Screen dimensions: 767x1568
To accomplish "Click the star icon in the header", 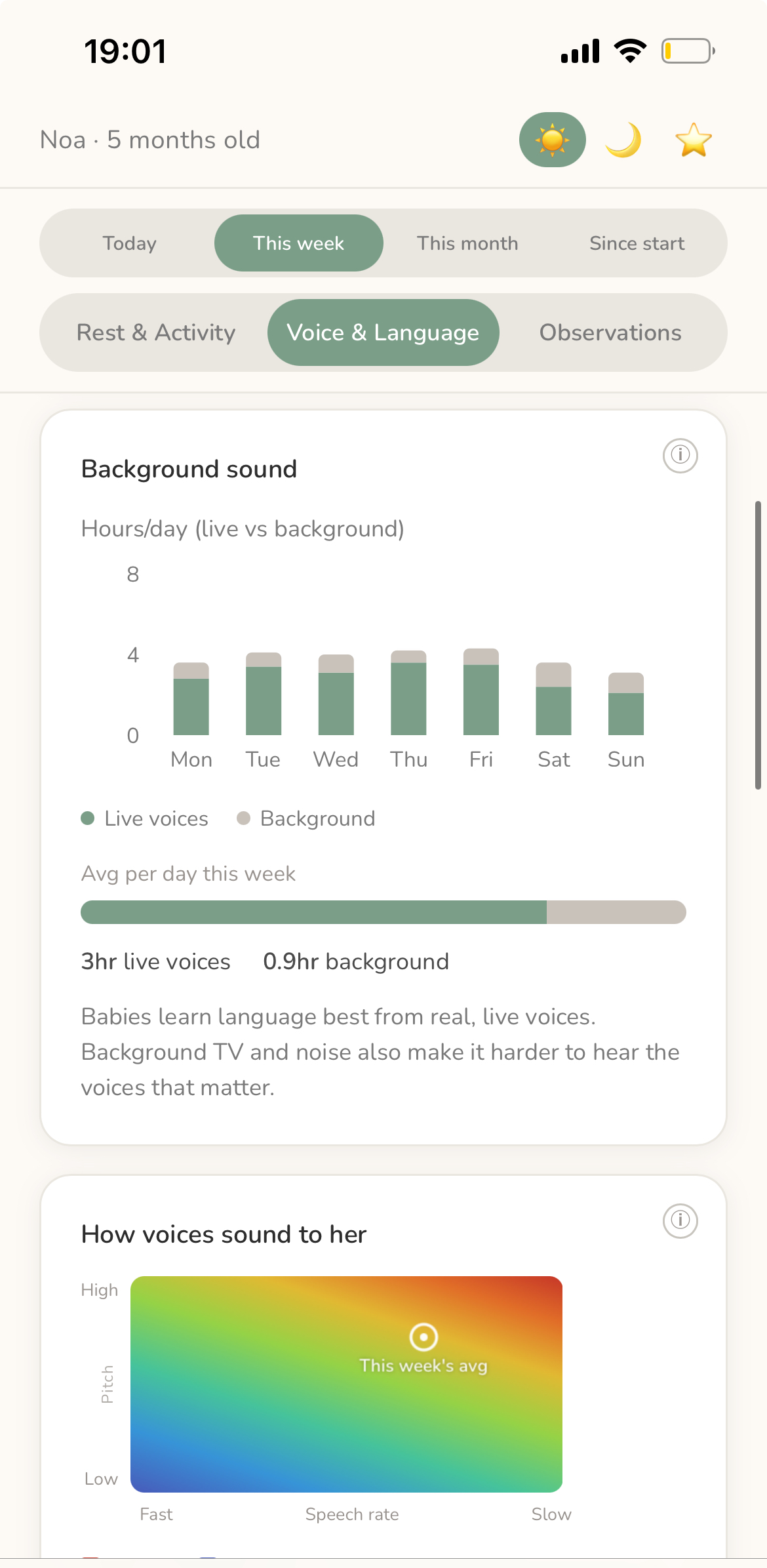I will coord(694,139).
